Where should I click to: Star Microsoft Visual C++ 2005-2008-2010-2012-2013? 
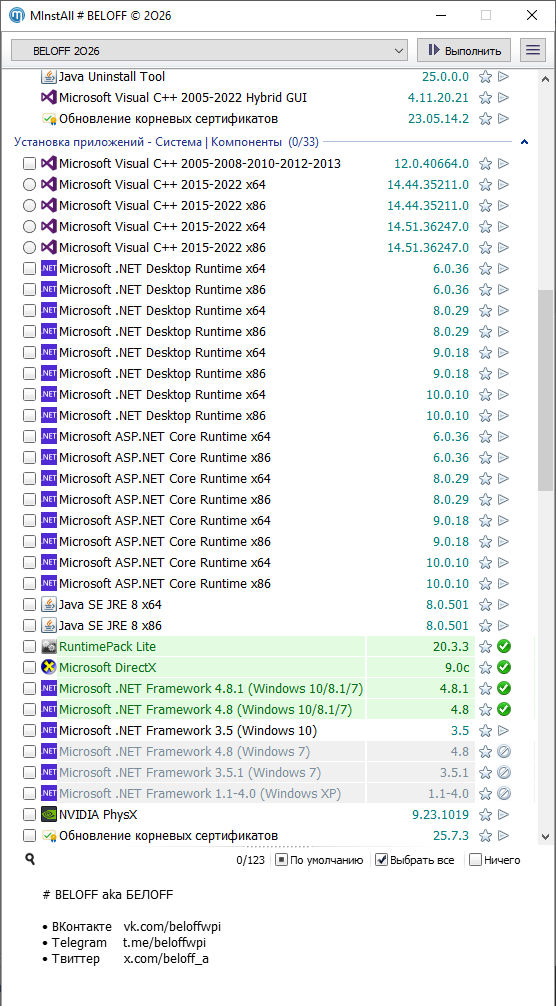pyautogui.click(x=486, y=164)
